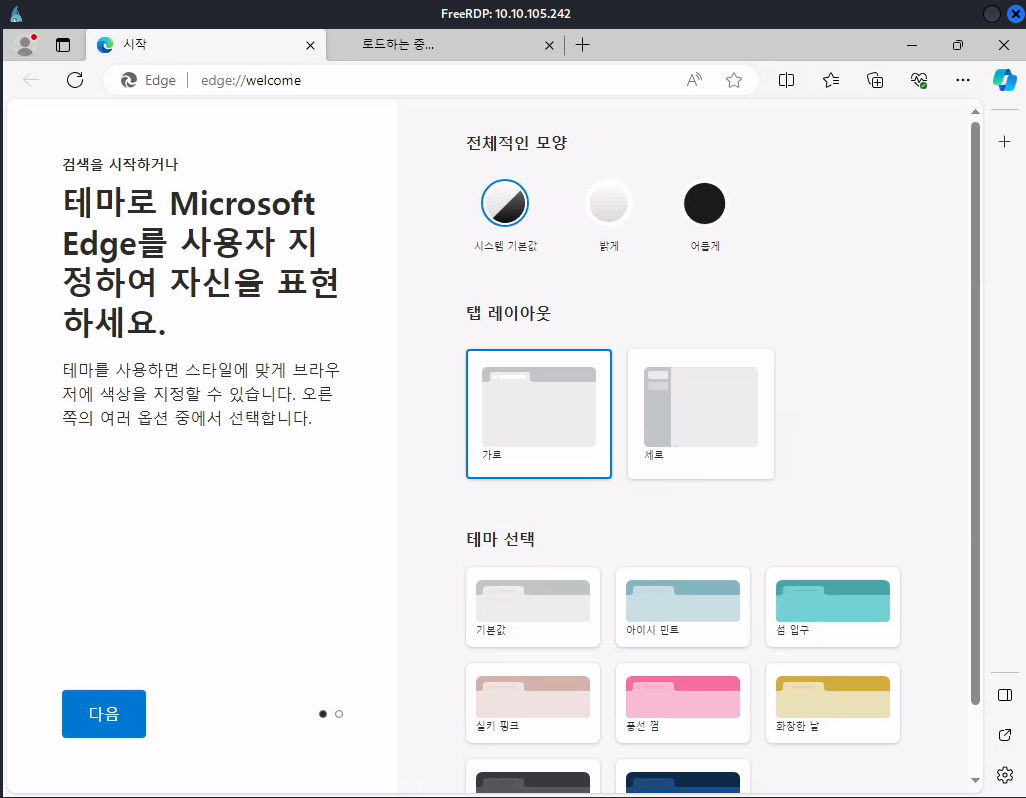This screenshot has width=1026, height=798.
Task: Switch to the 로드하는 중 tab
Action: 440,45
